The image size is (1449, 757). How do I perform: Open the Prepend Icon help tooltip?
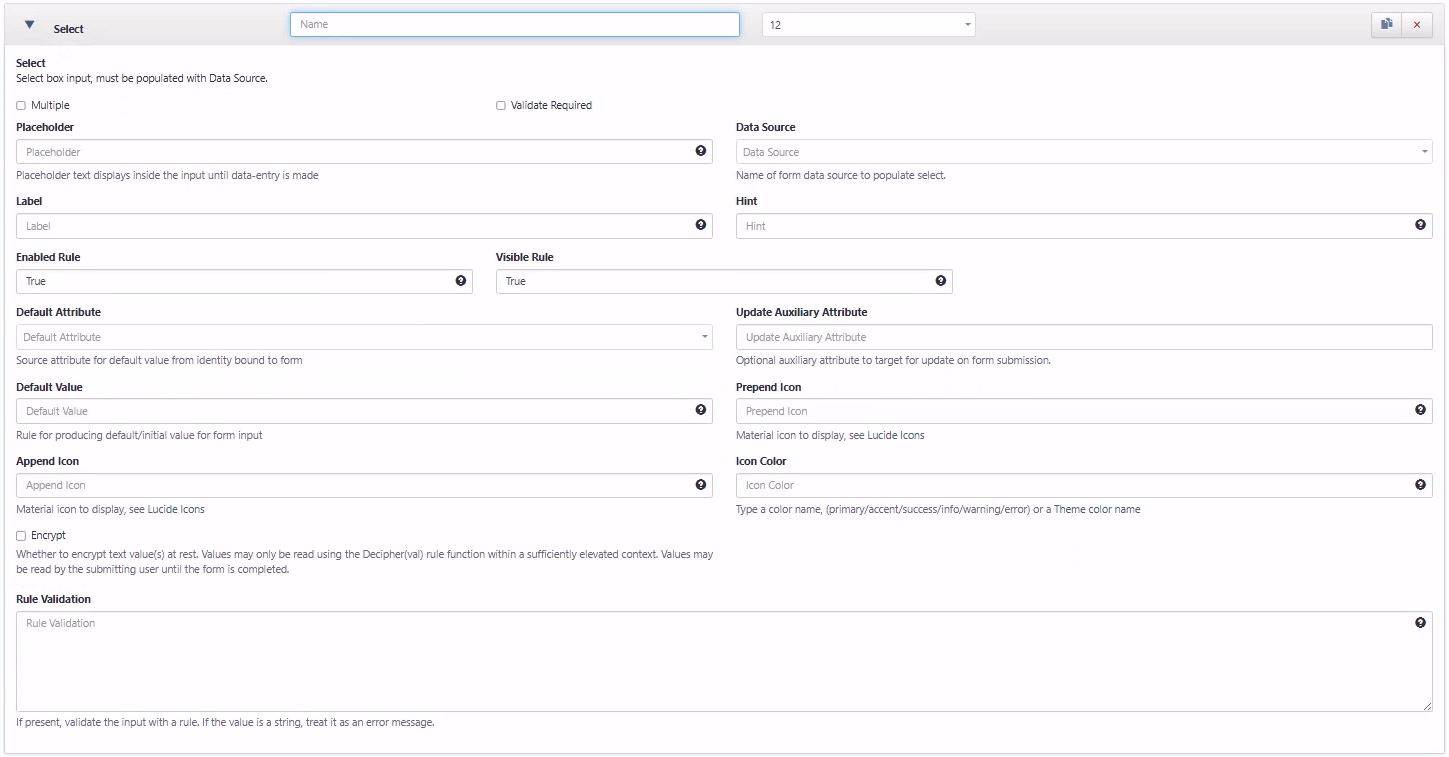1420,409
